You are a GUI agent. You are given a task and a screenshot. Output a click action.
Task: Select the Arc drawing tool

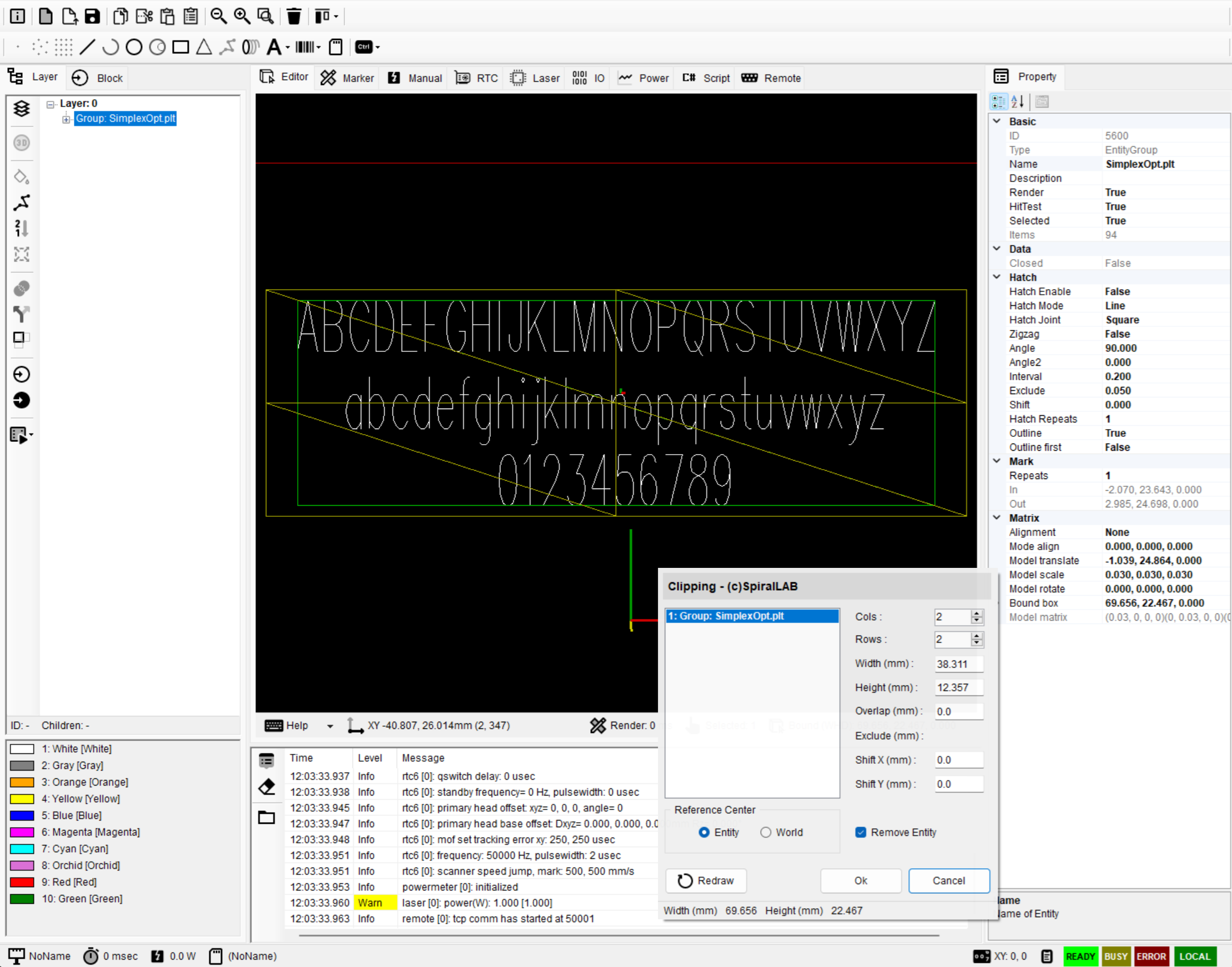pos(110,47)
